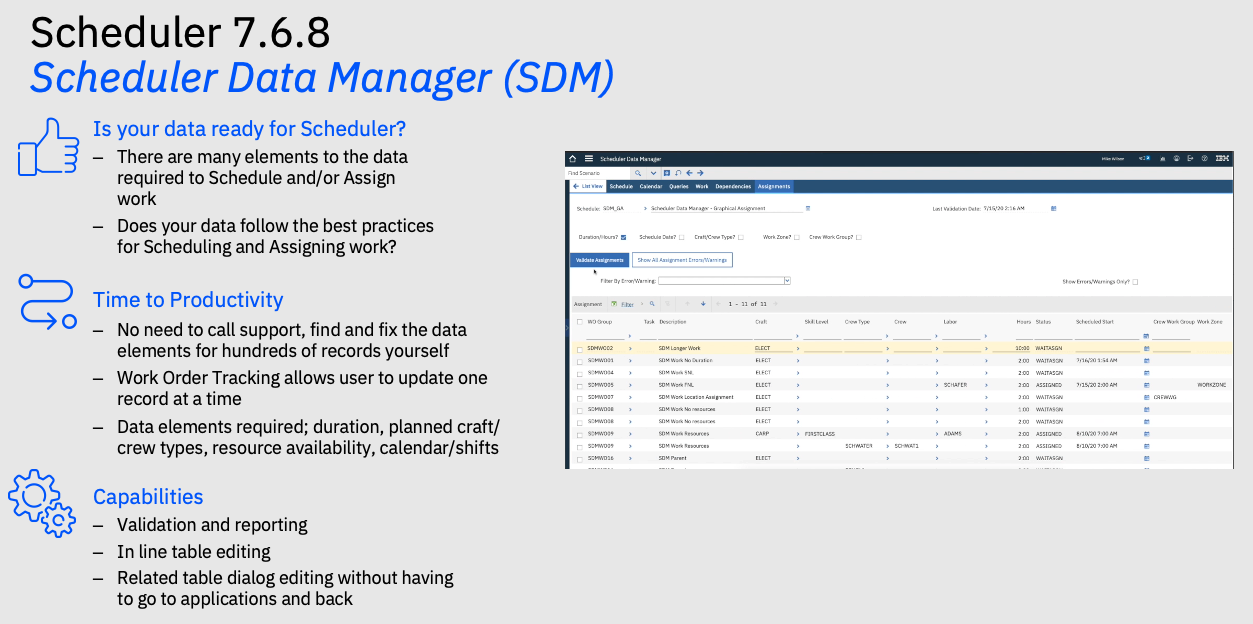Open Craft lookup chevron for CARP row

[x=798, y=434]
